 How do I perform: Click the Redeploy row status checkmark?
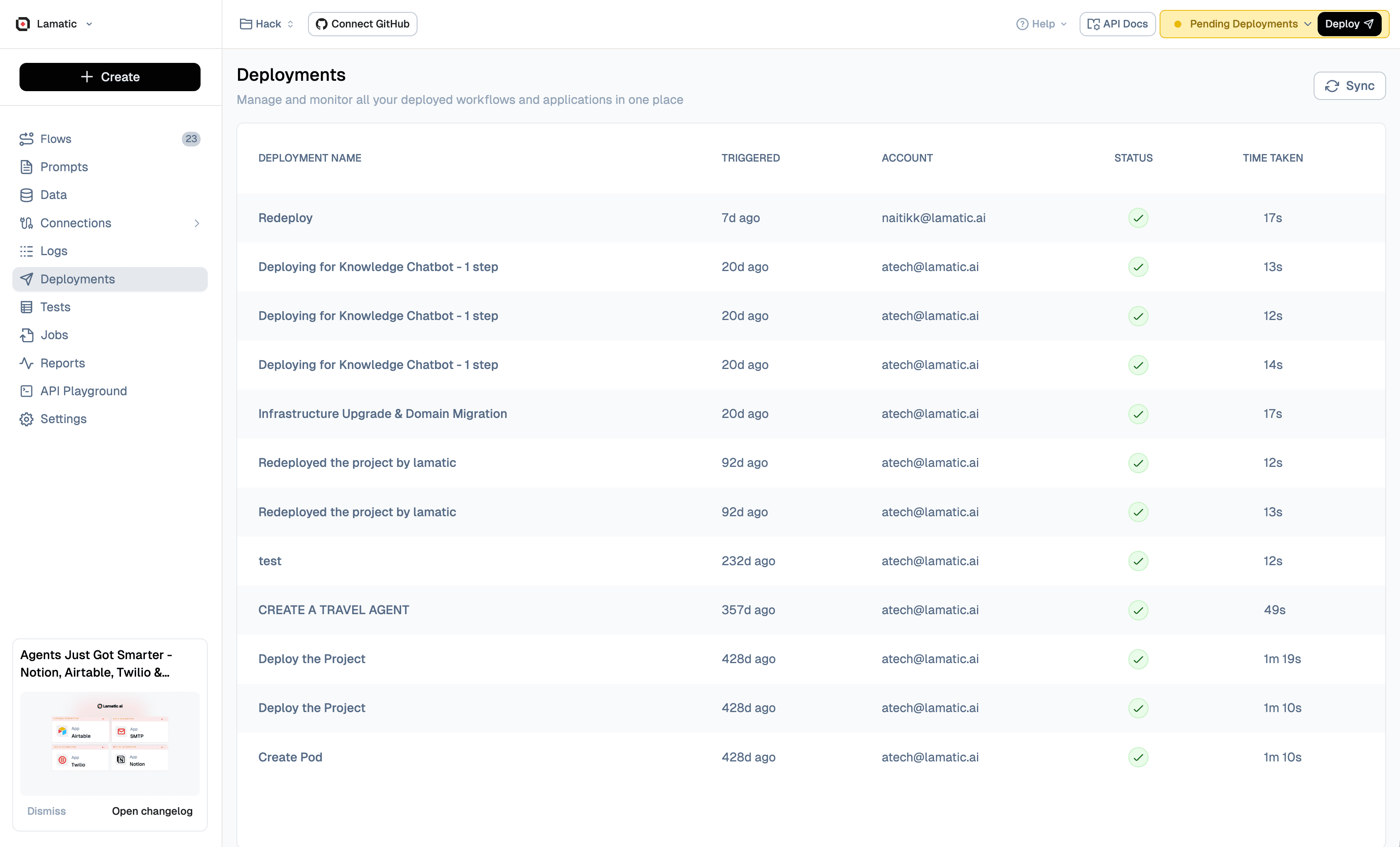(x=1138, y=218)
